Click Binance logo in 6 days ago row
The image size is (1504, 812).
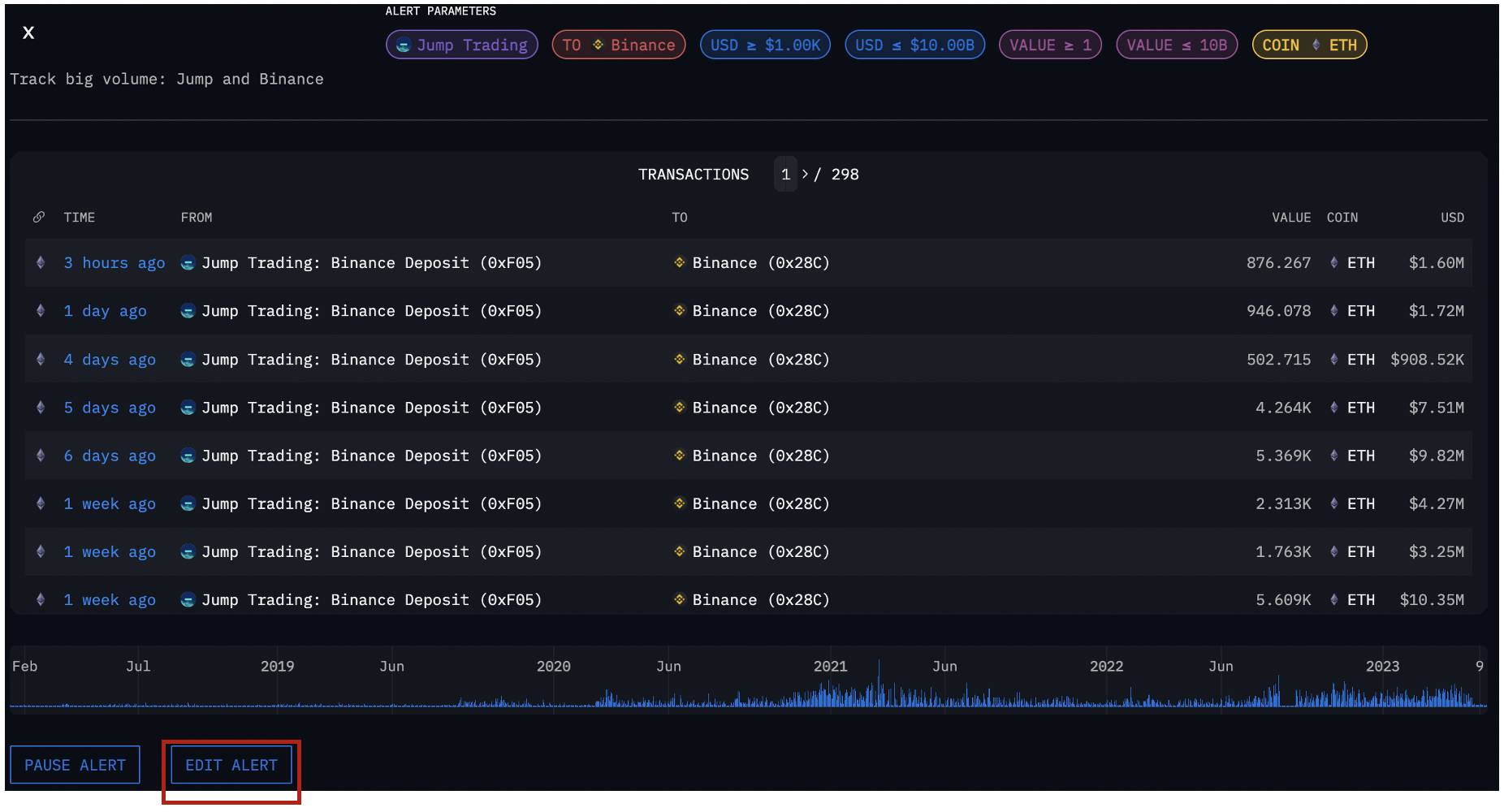(x=680, y=455)
